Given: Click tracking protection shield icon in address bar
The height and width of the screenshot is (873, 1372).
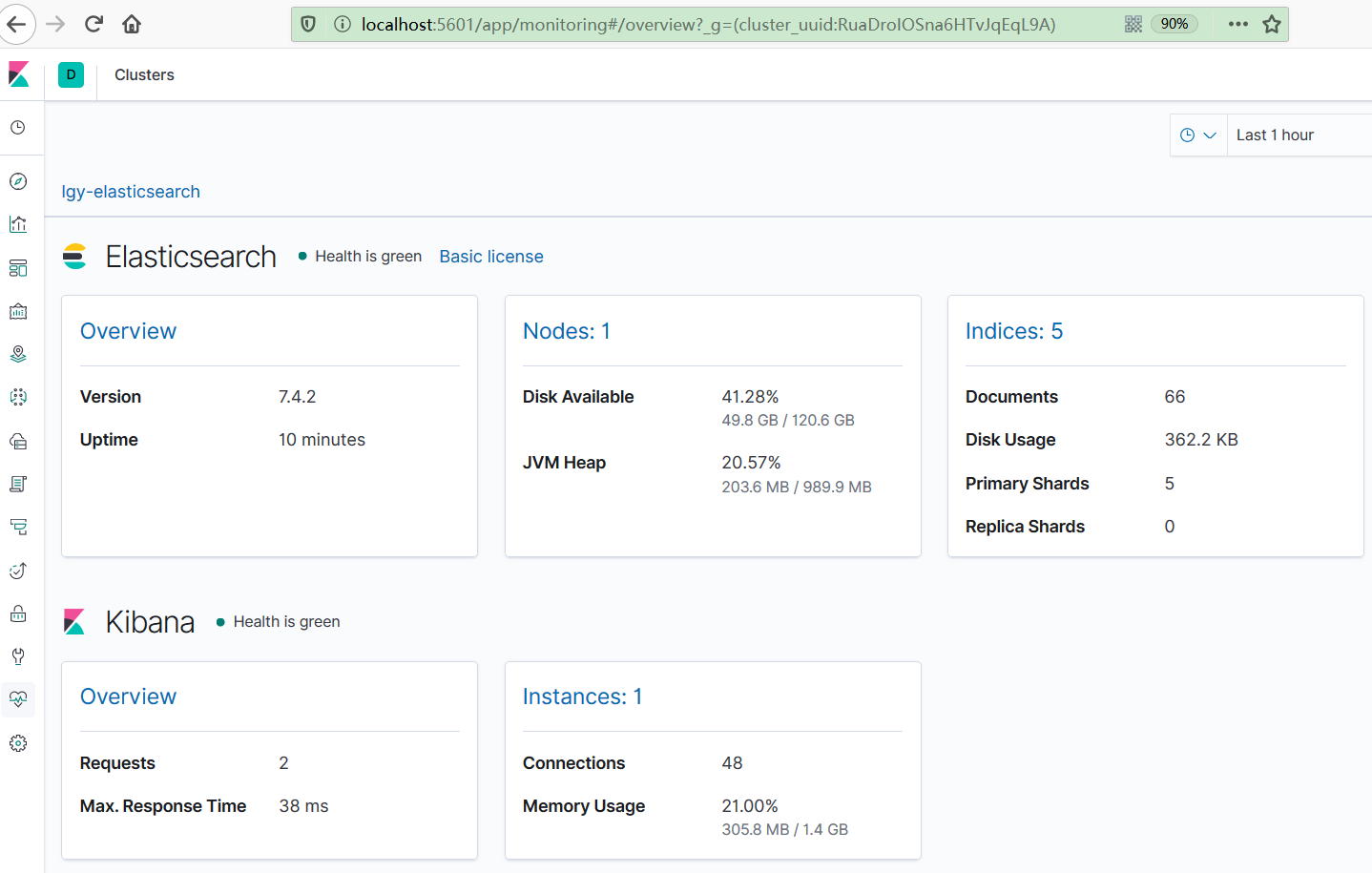Looking at the screenshot, I should tap(308, 24).
